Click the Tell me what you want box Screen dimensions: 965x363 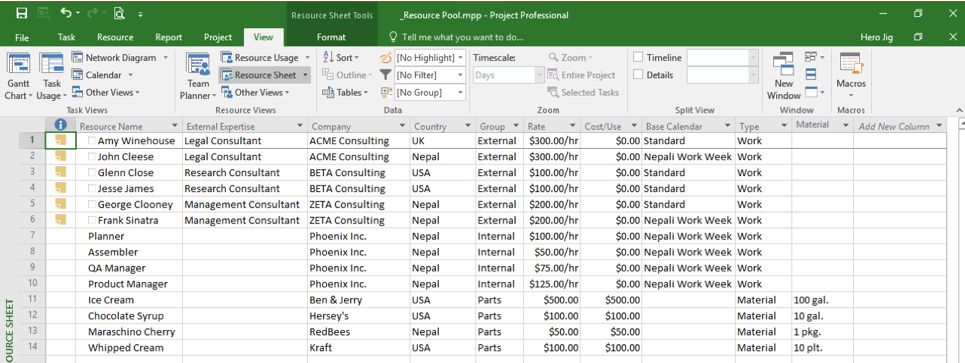[x=457, y=38]
